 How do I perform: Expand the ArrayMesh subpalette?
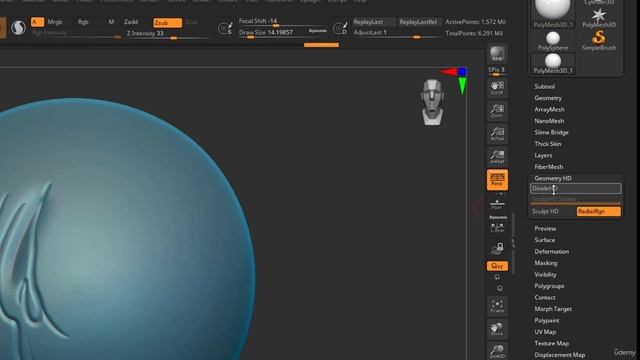549,109
